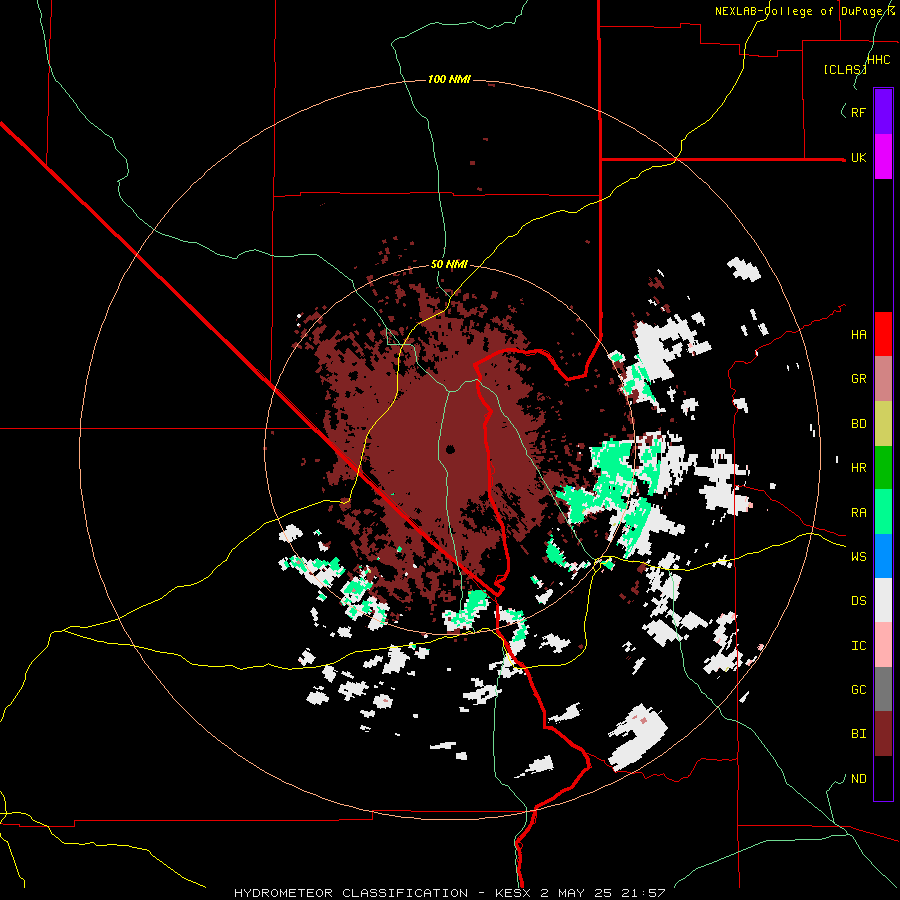Select the "IC" legend label
Viewport: 900px width, 900px height.
[x=858, y=646]
